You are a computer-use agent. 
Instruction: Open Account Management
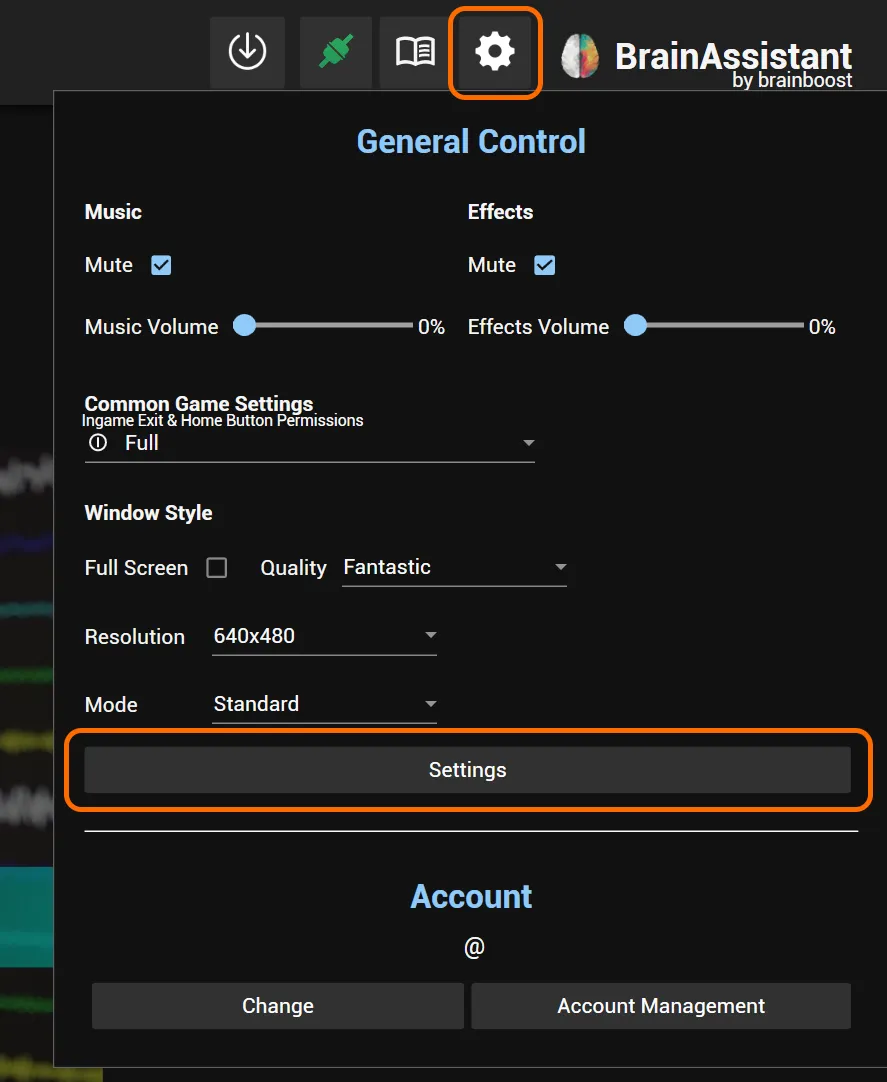tap(661, 1006)
